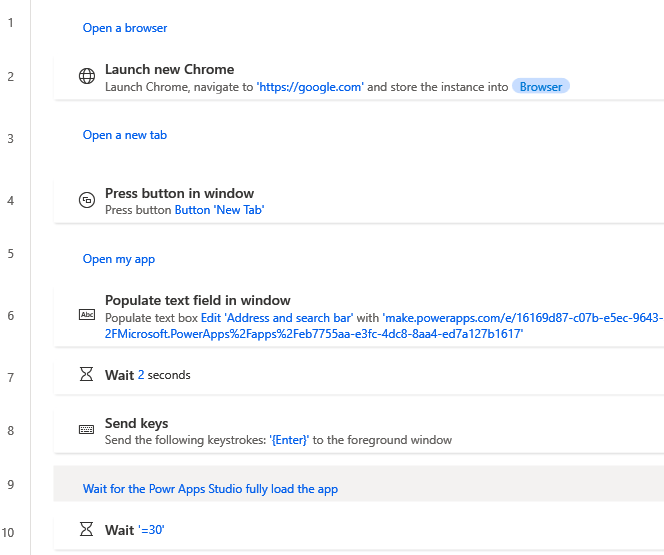The height and width of the screenshot is (555, 664).
Task: Select line number 9 in the gutter
Action: 11,485
